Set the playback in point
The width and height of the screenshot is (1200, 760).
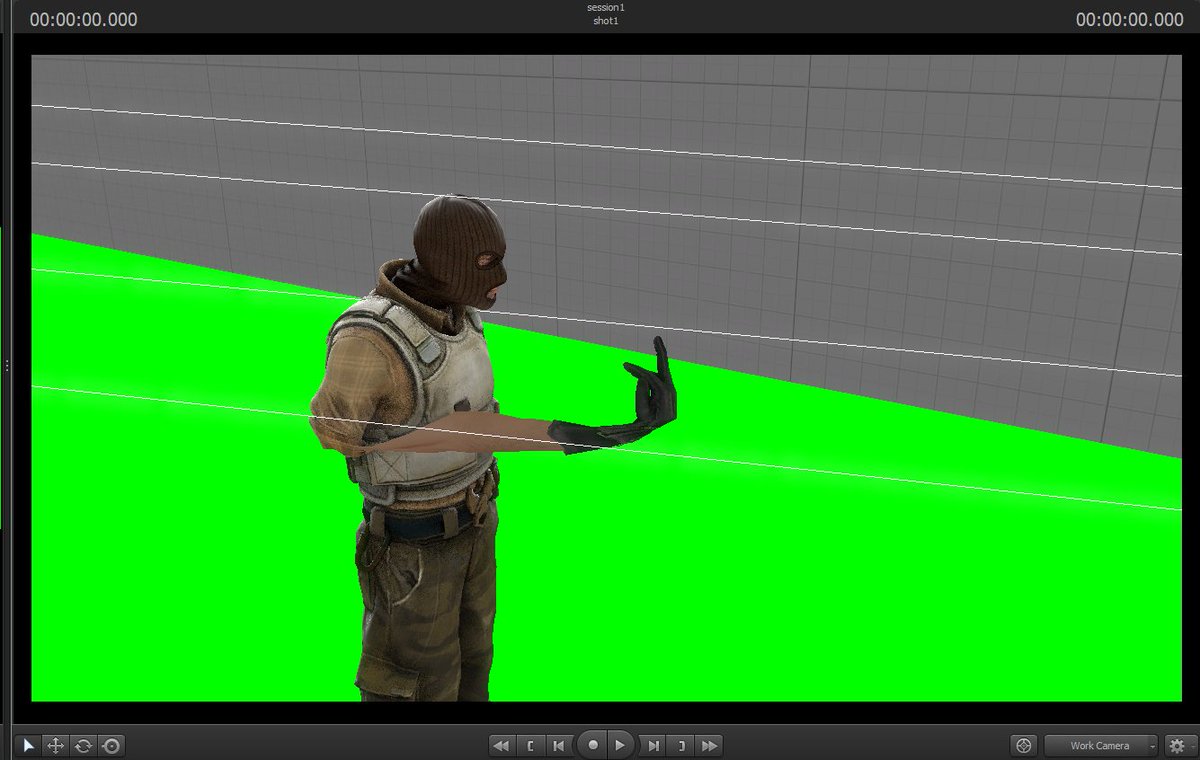click(x=530, y=745)
